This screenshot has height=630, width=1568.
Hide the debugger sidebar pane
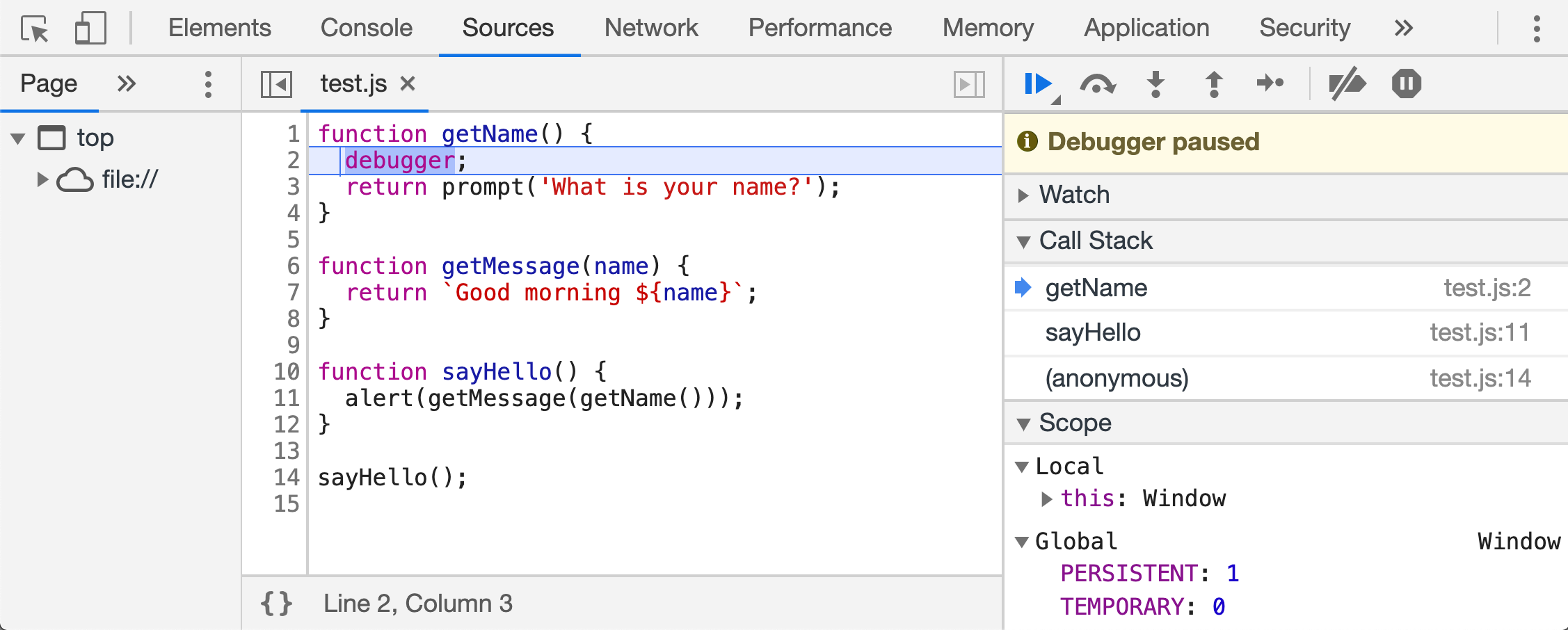969,84
